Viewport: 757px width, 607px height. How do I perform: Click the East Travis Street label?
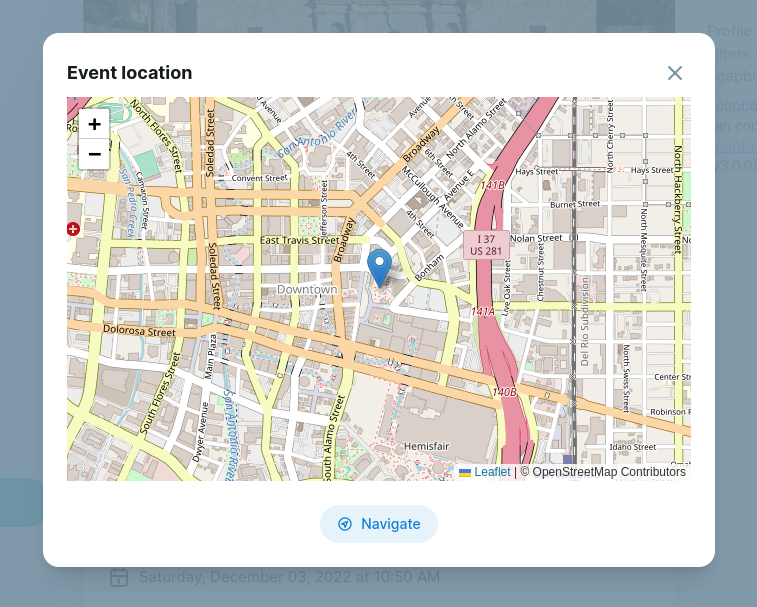pyautogui.click(x=299, y=240)
